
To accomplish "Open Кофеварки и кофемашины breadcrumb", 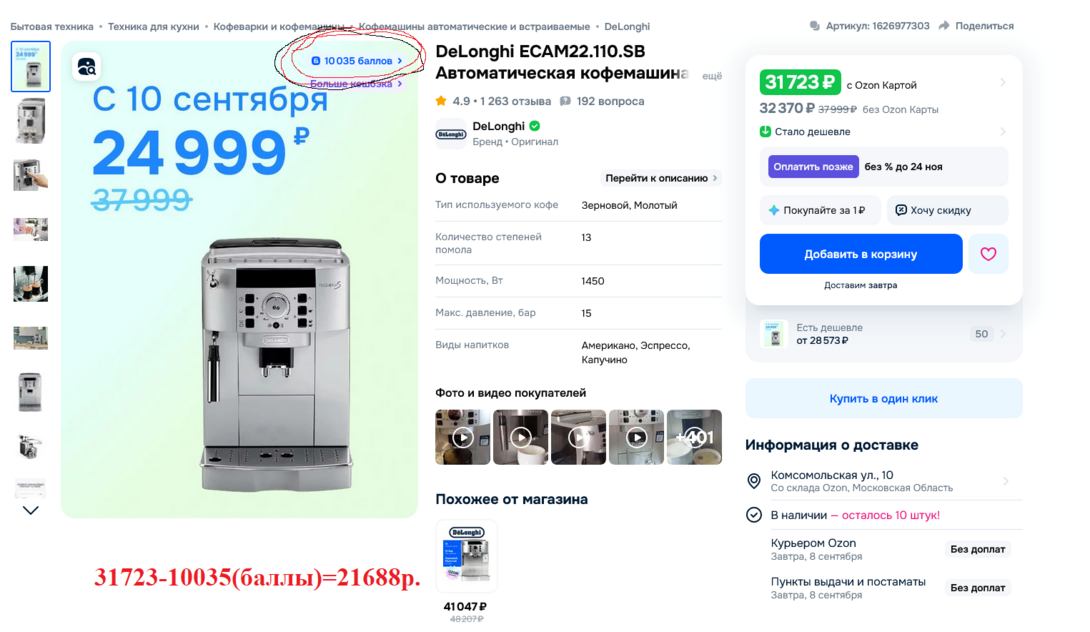I will 279,26.
